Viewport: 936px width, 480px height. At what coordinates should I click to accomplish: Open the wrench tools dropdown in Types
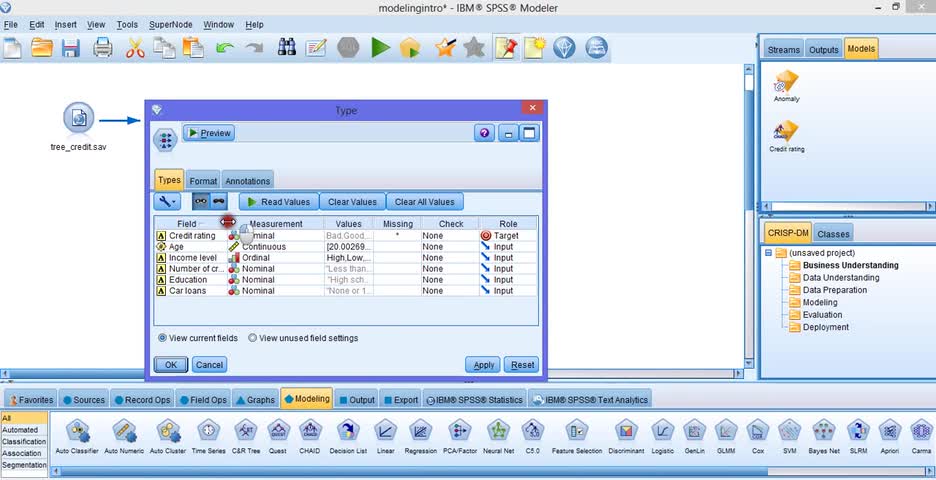[167, 202]
